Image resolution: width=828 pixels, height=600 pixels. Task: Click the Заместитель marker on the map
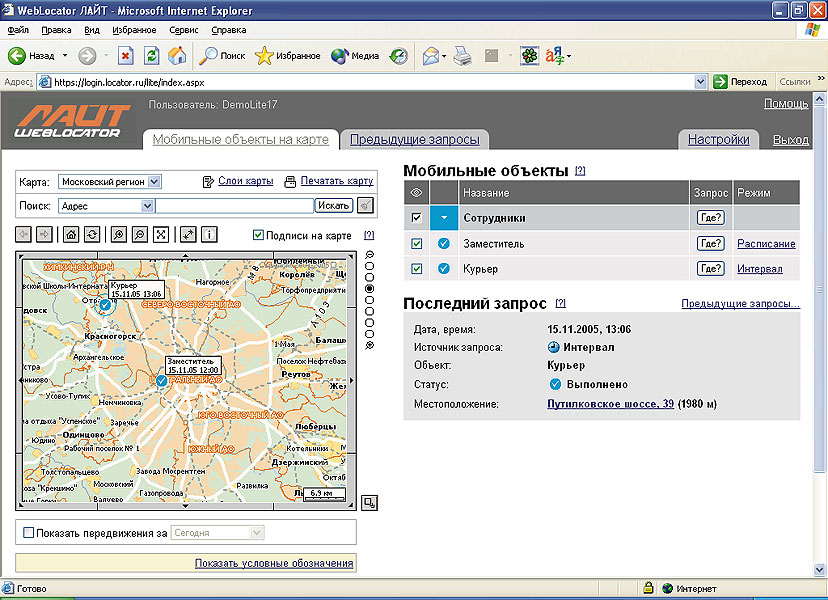coord(162,380)
